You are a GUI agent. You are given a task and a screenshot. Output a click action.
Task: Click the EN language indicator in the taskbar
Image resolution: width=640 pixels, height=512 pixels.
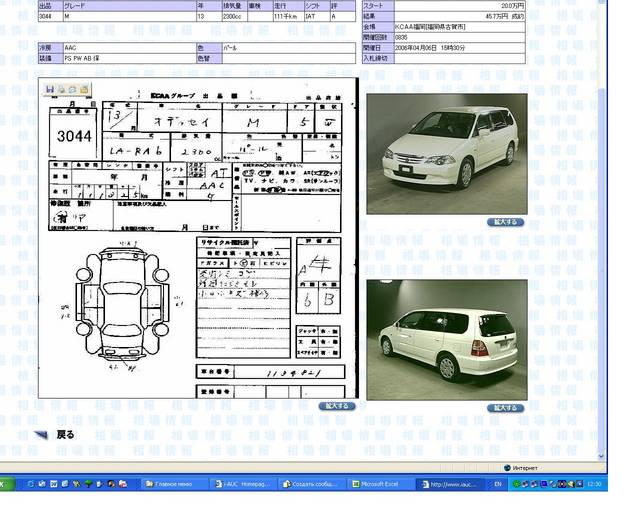point(498,484)
